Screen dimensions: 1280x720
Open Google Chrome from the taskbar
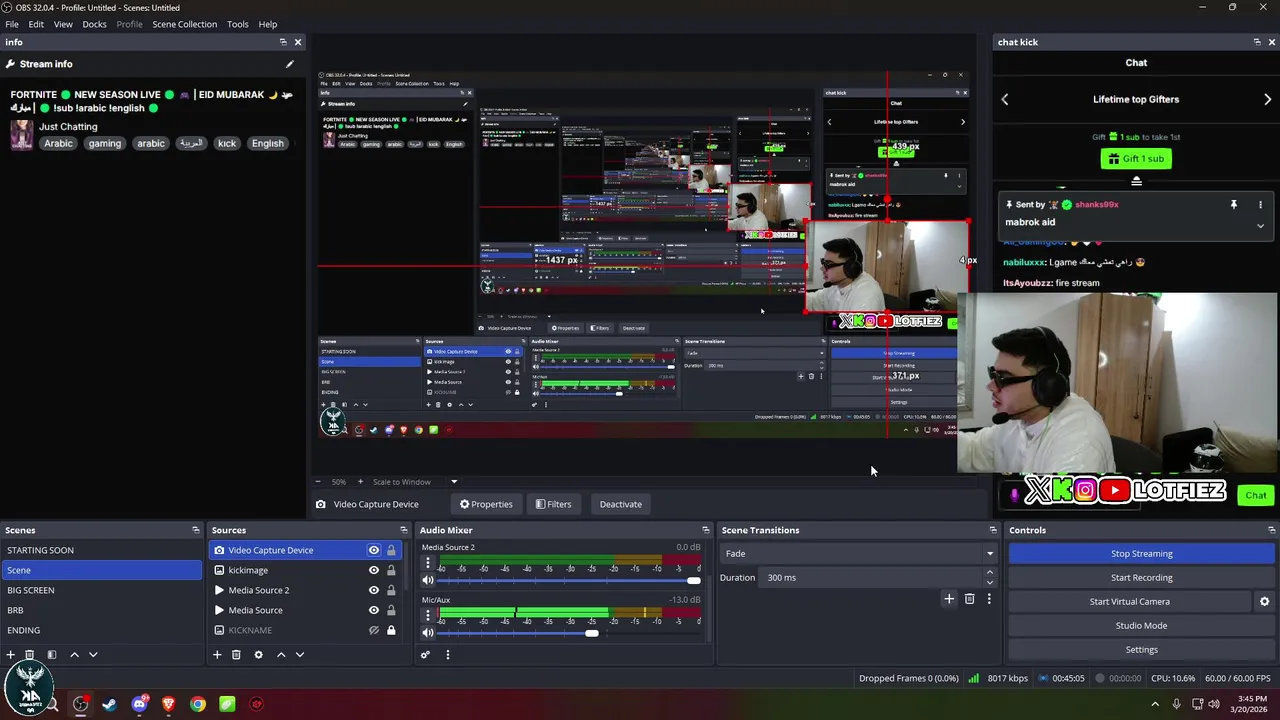(x=198, y=704)
